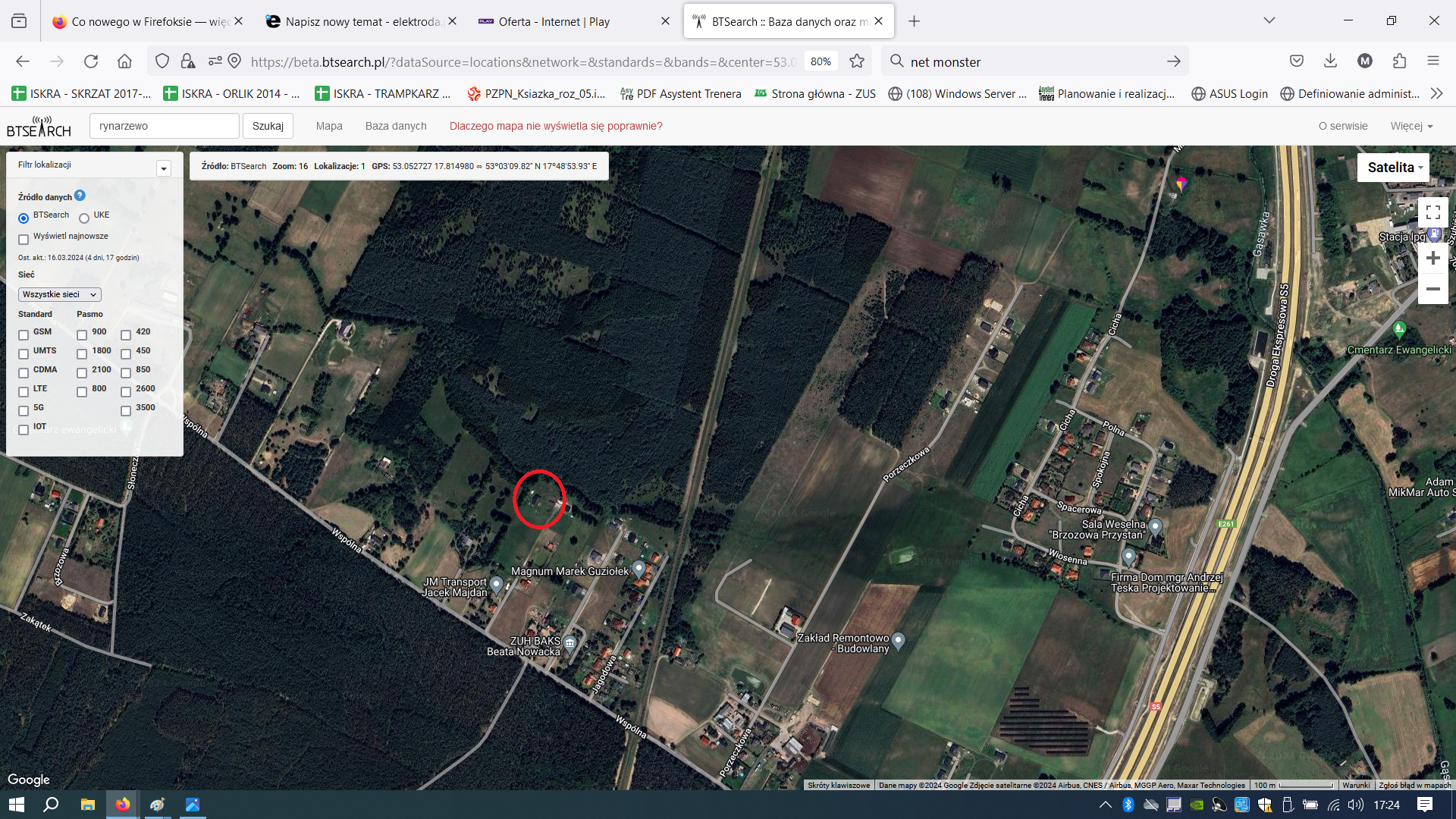This screenshot has width=1456, height=819.
Task: List all Firefox tabs dropdown
Action: pos(1269,21)
